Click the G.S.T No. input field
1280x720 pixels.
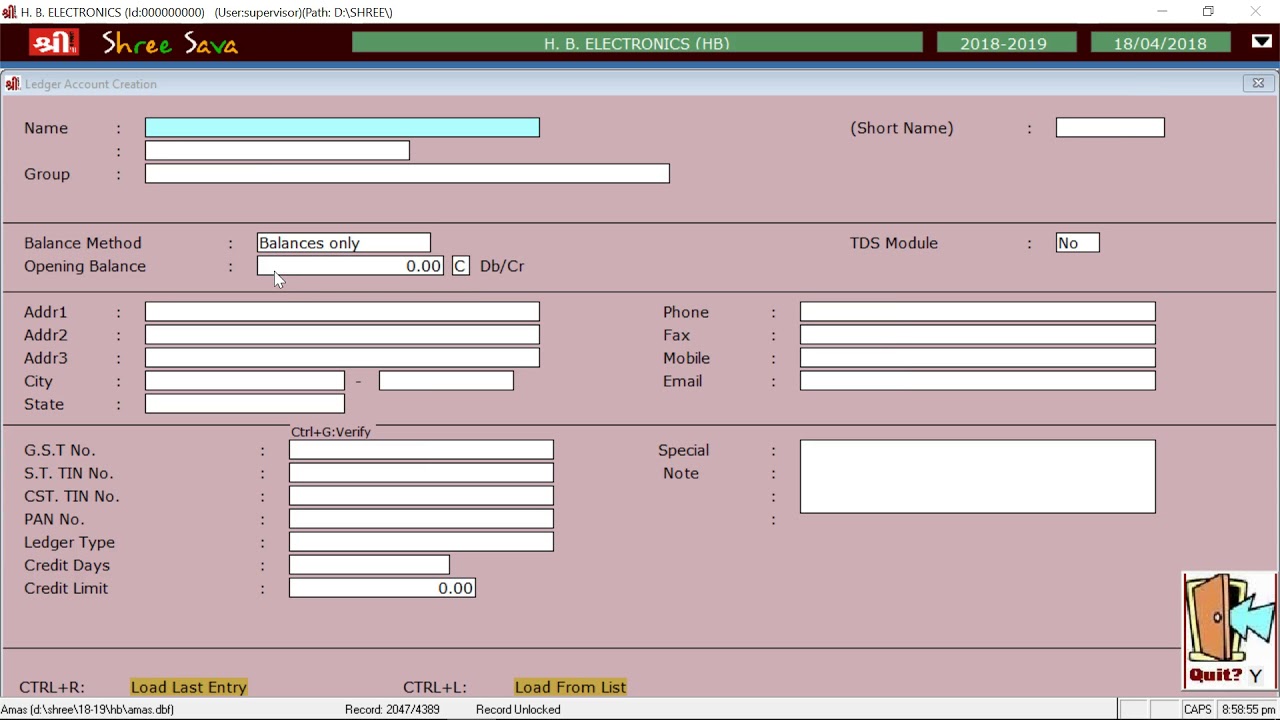tap(421, 450)
